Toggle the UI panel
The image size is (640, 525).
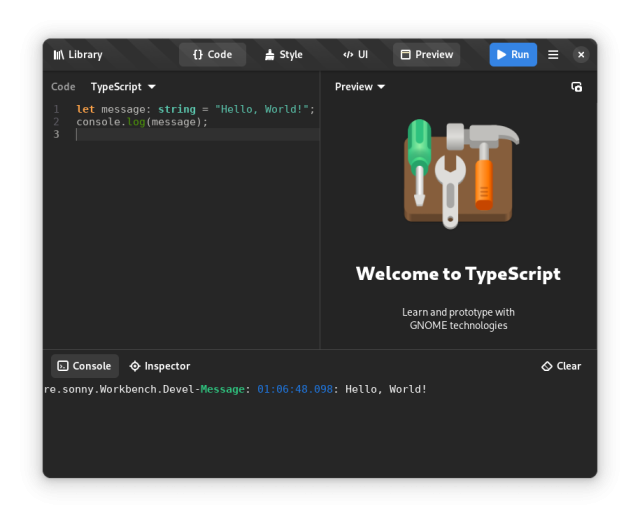tap(355, 55)
